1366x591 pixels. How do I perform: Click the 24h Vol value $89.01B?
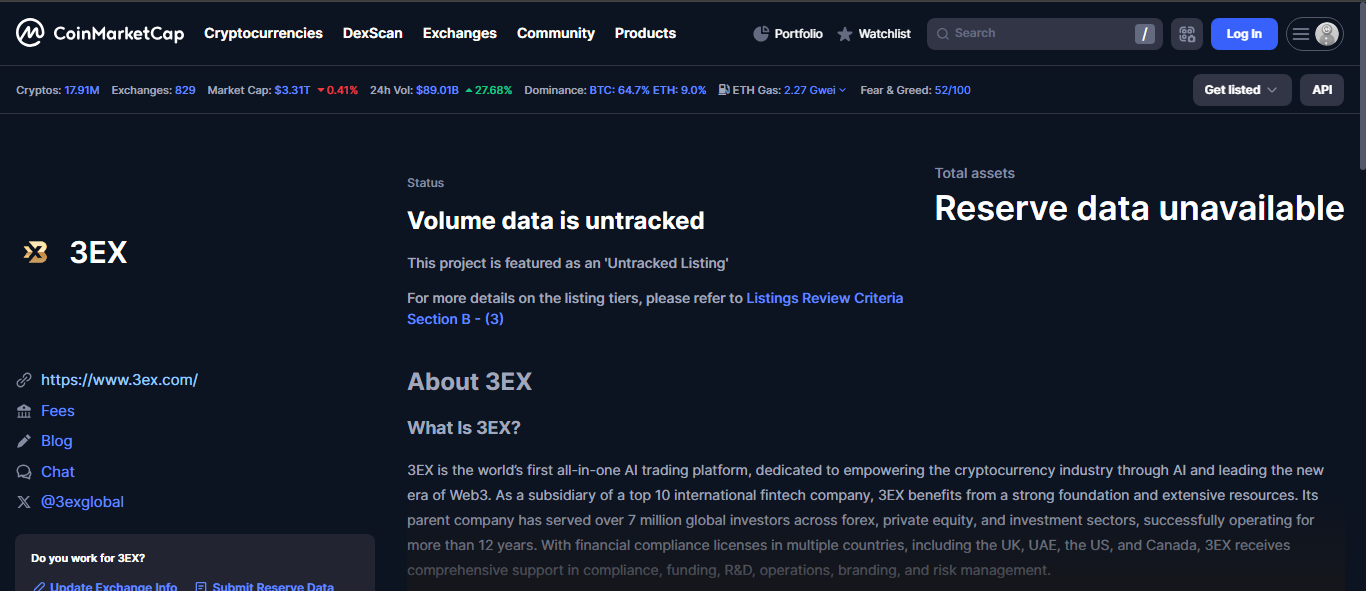point(437,90)
